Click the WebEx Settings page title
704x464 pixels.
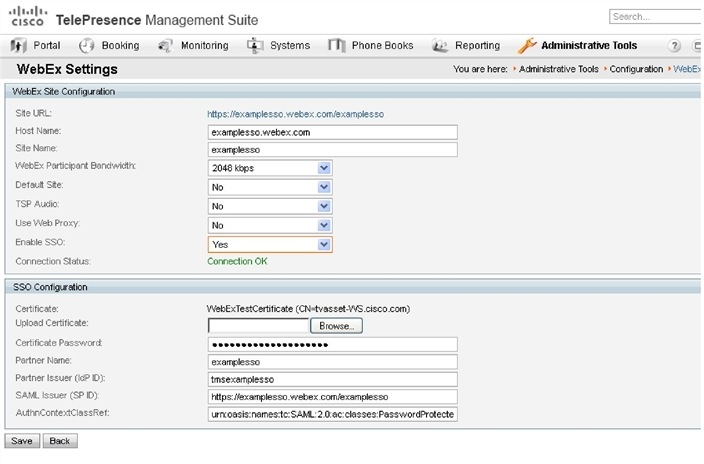[67, 69]
